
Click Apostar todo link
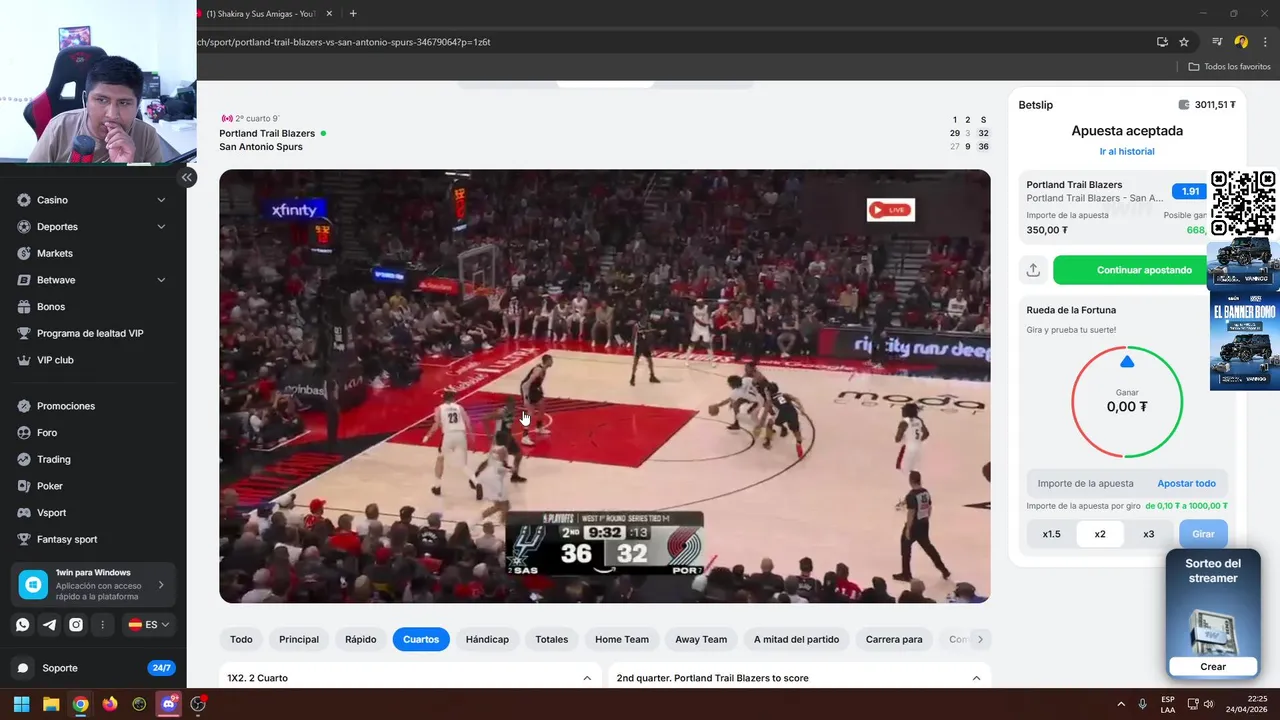click(x=1186, y=484)
